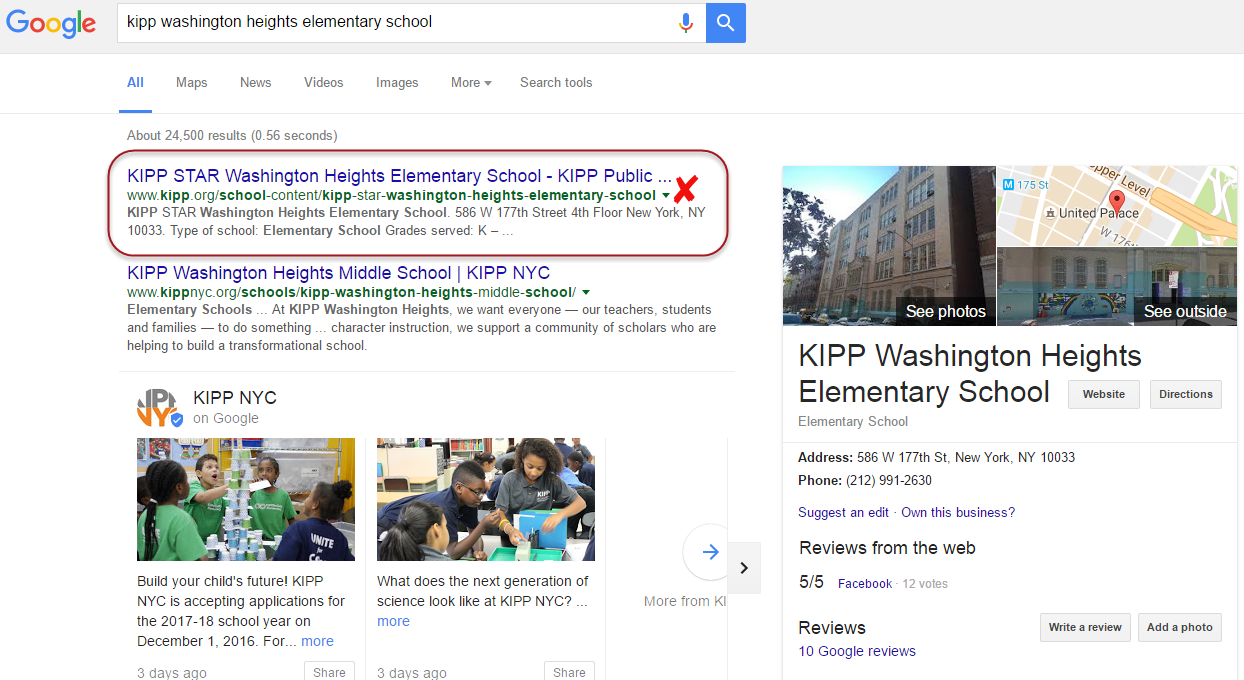This screenshot has width=1244, height=680.
Task: Expand the cached options arrow for kipp.org result
Action: pos(666,195)
